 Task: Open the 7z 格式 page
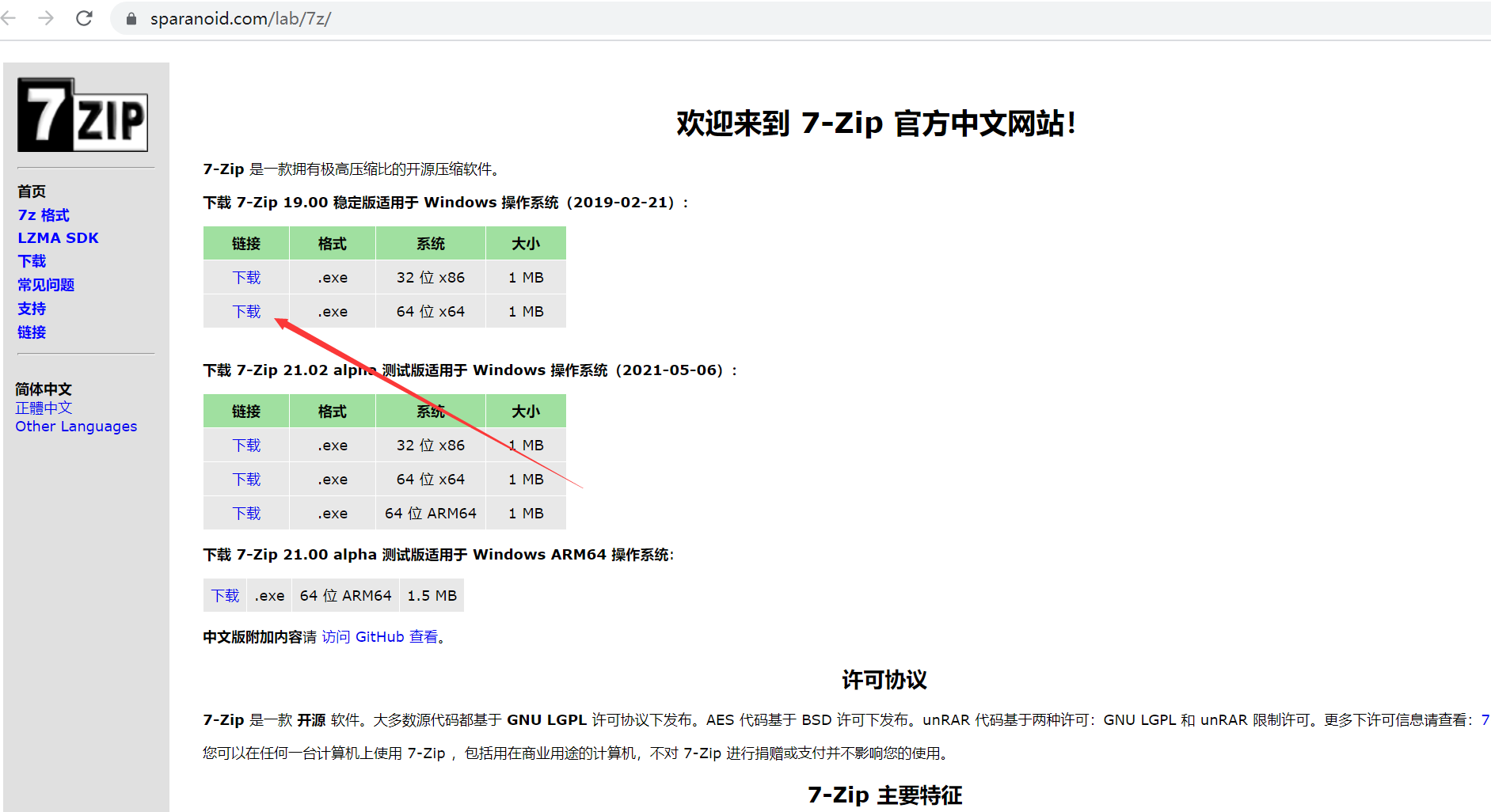[x=43, y=214]
